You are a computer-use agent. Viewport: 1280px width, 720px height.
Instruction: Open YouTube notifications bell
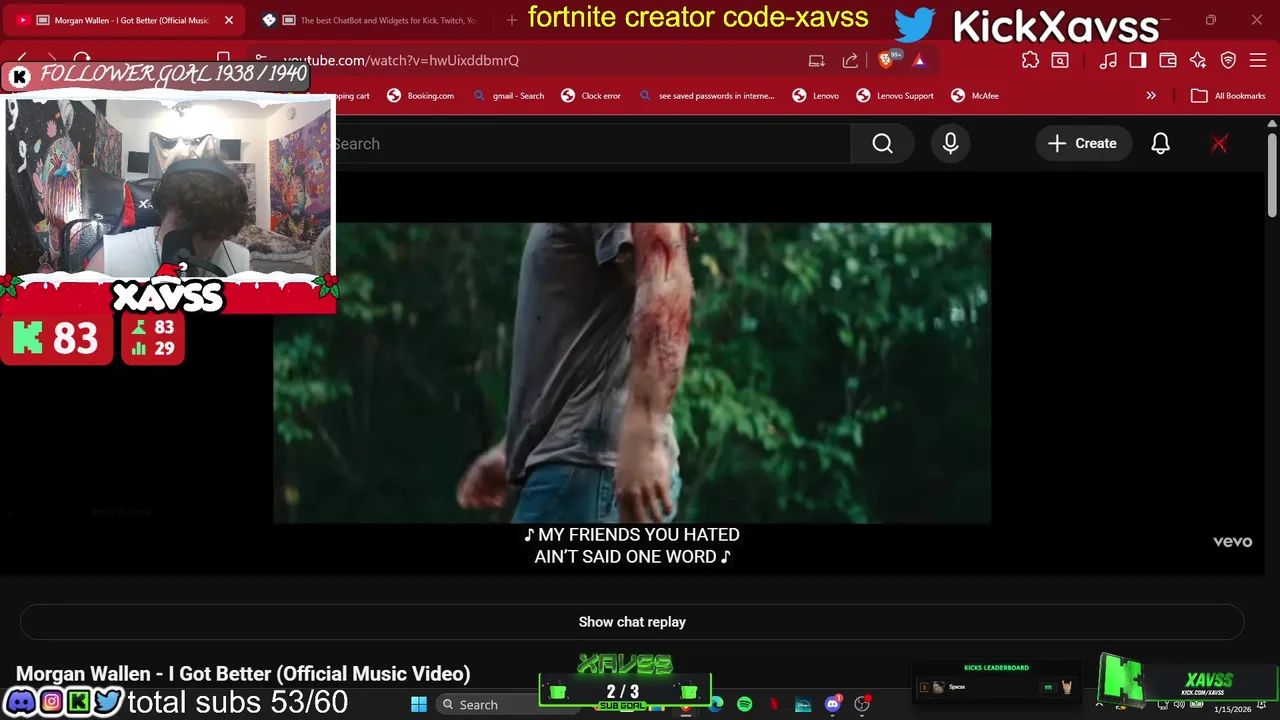coord(1160,143)
